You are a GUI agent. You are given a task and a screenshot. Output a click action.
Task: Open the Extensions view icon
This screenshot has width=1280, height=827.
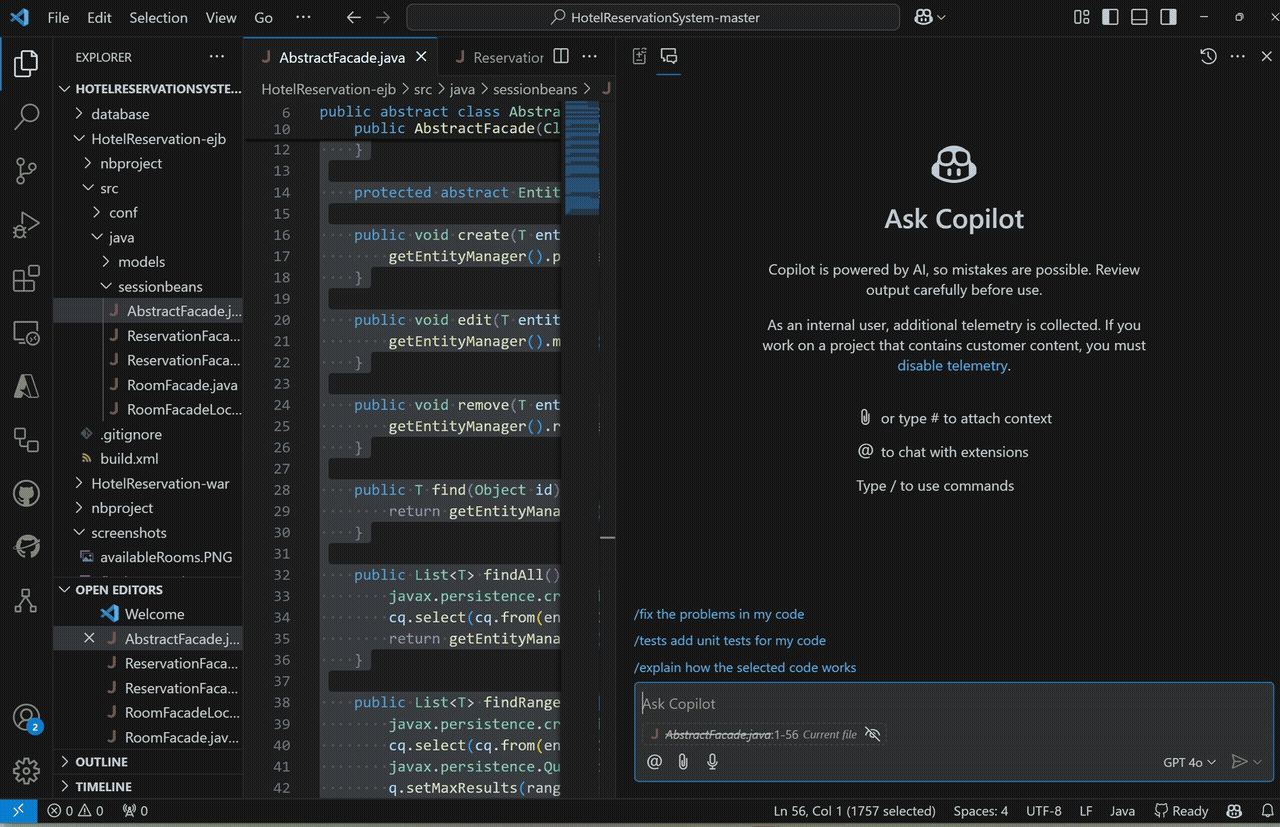click(26, 279)
